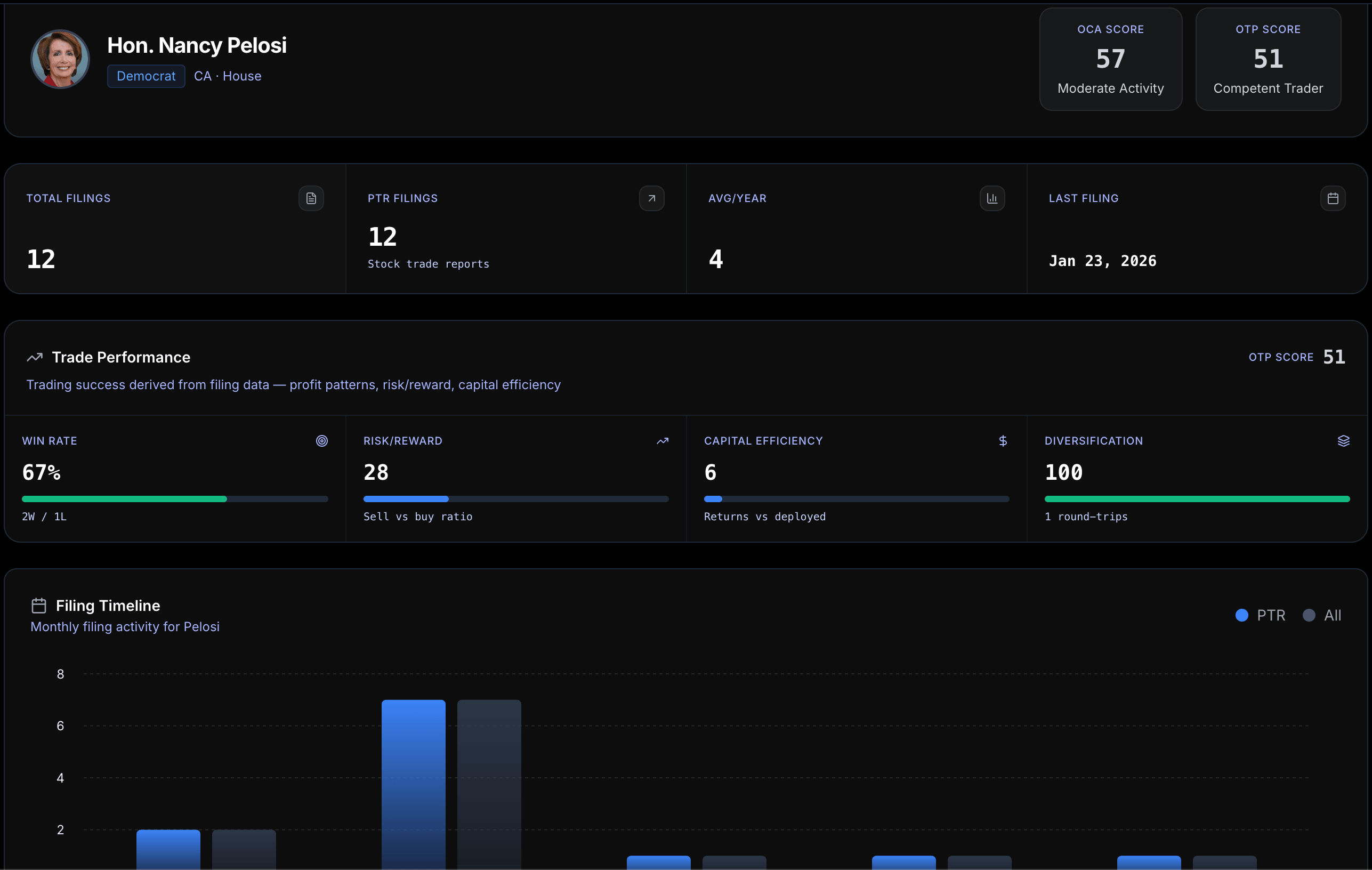Click the Risk/Reward progress bar
This screenshot has width=1372, height=870.
(x=515, y=499)
